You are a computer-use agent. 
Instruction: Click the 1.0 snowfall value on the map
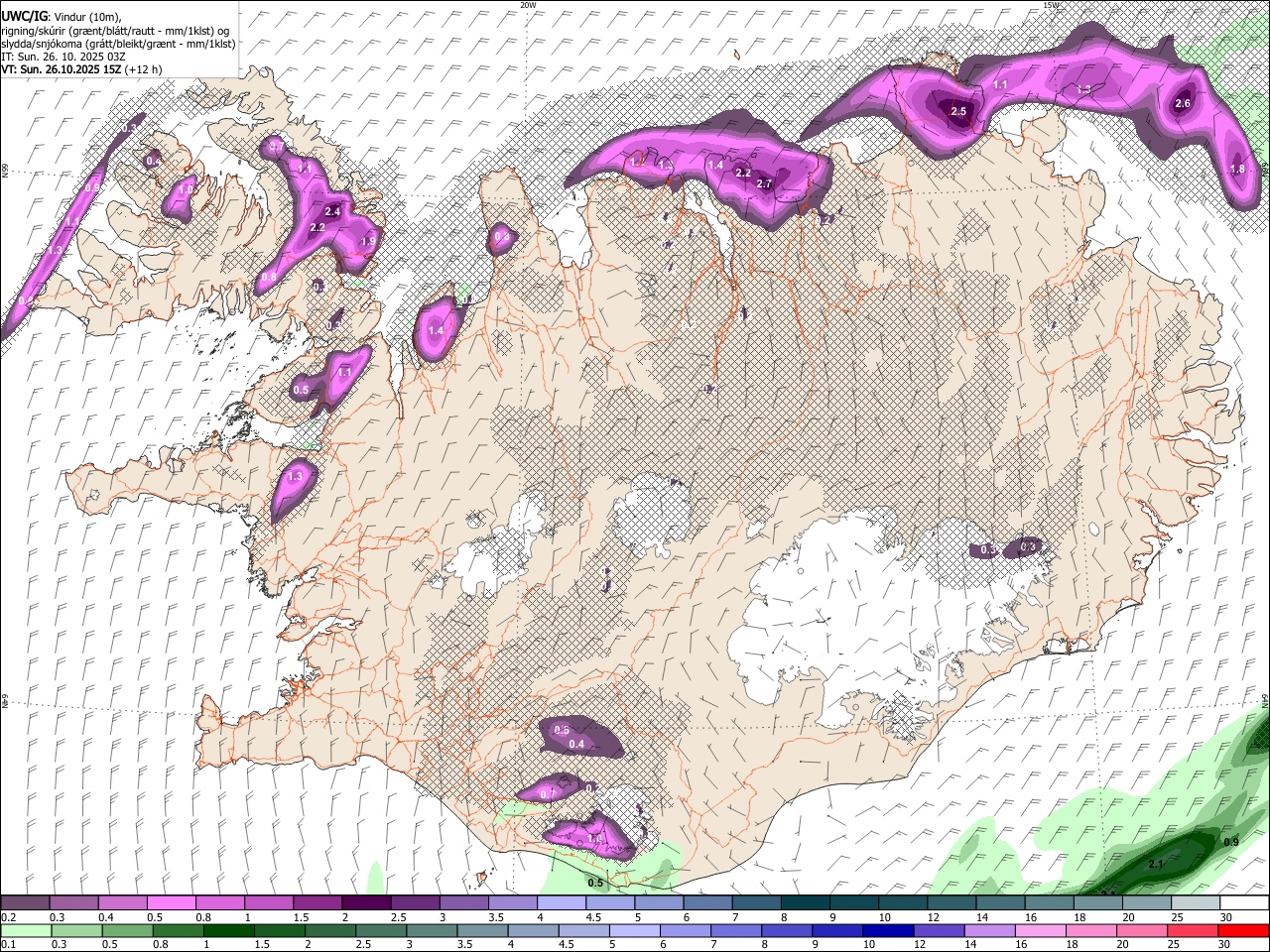186,189
